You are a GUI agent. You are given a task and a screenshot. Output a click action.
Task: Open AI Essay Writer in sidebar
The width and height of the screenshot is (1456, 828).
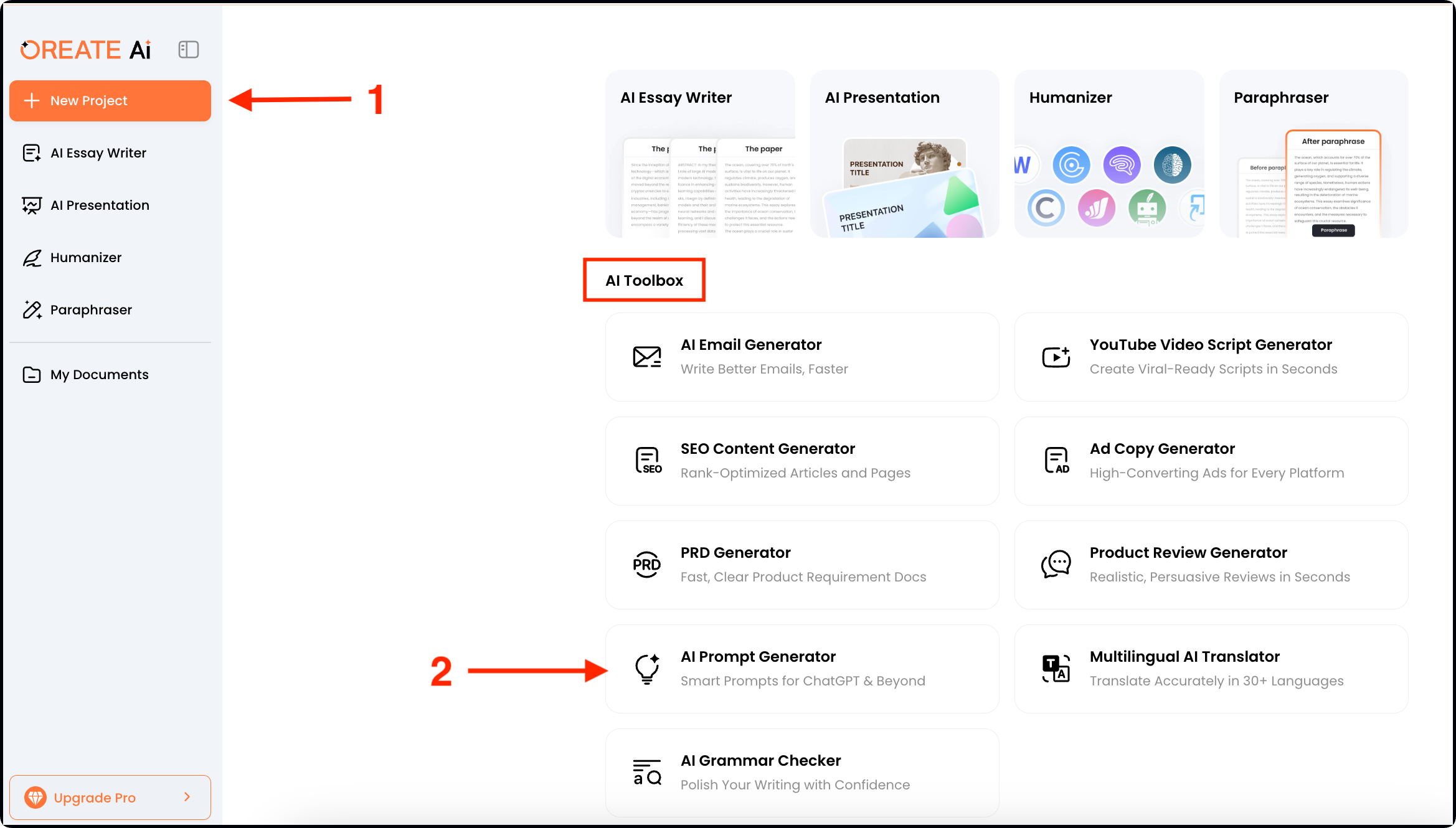(98, 153)
